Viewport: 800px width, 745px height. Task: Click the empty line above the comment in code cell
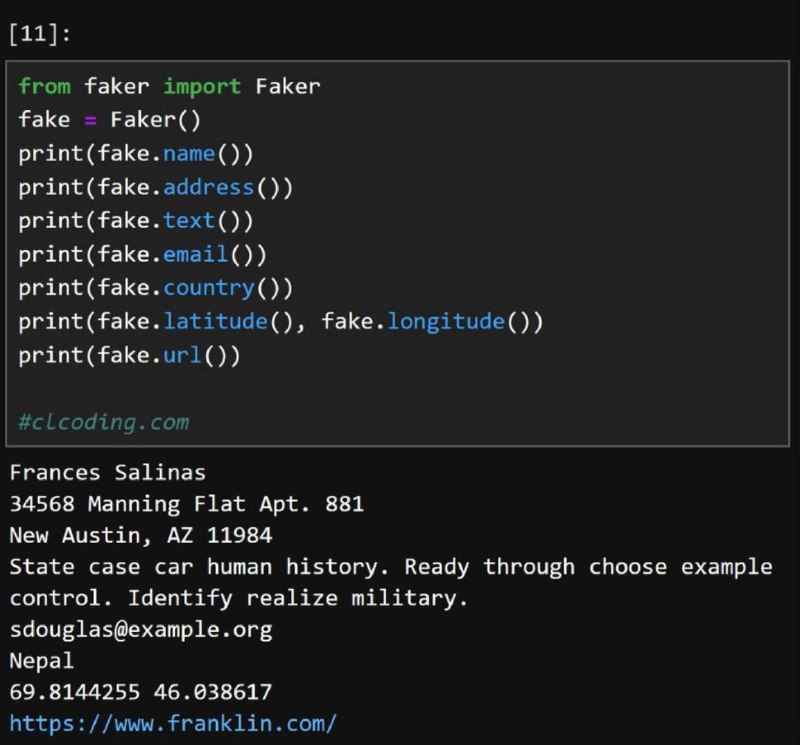397,389
